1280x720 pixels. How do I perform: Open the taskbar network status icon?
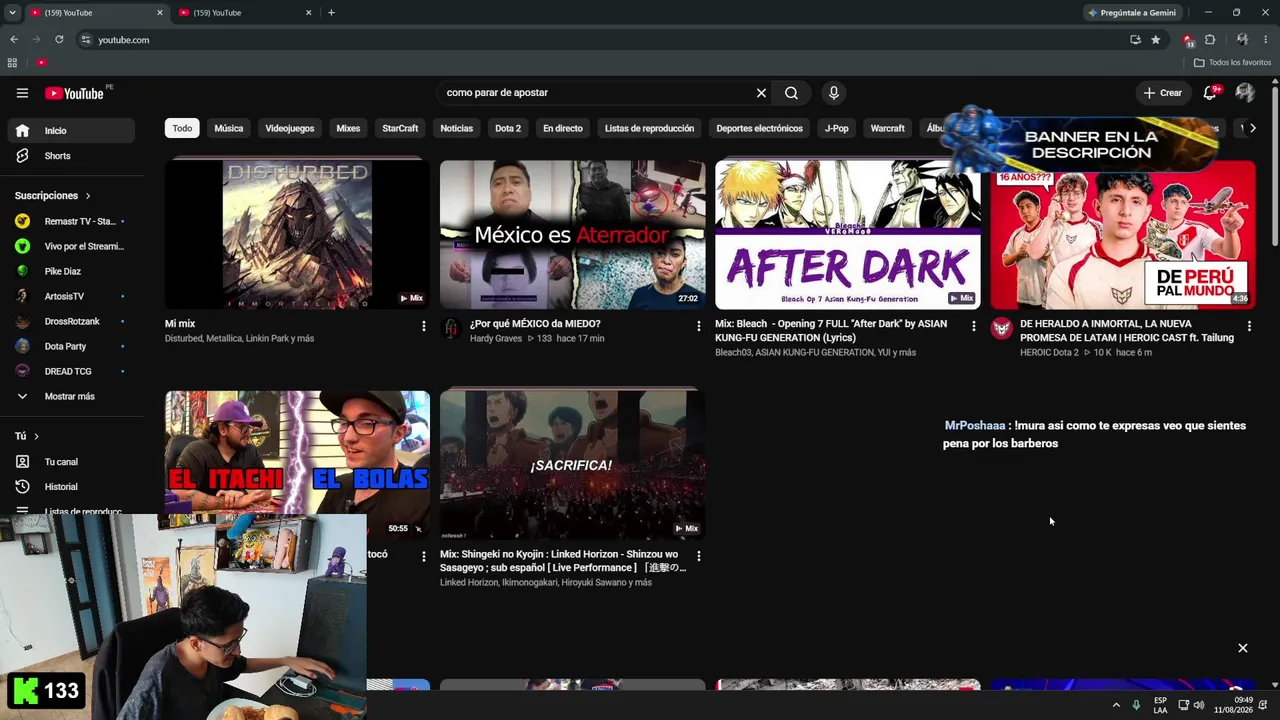(x=1183, y=705)
